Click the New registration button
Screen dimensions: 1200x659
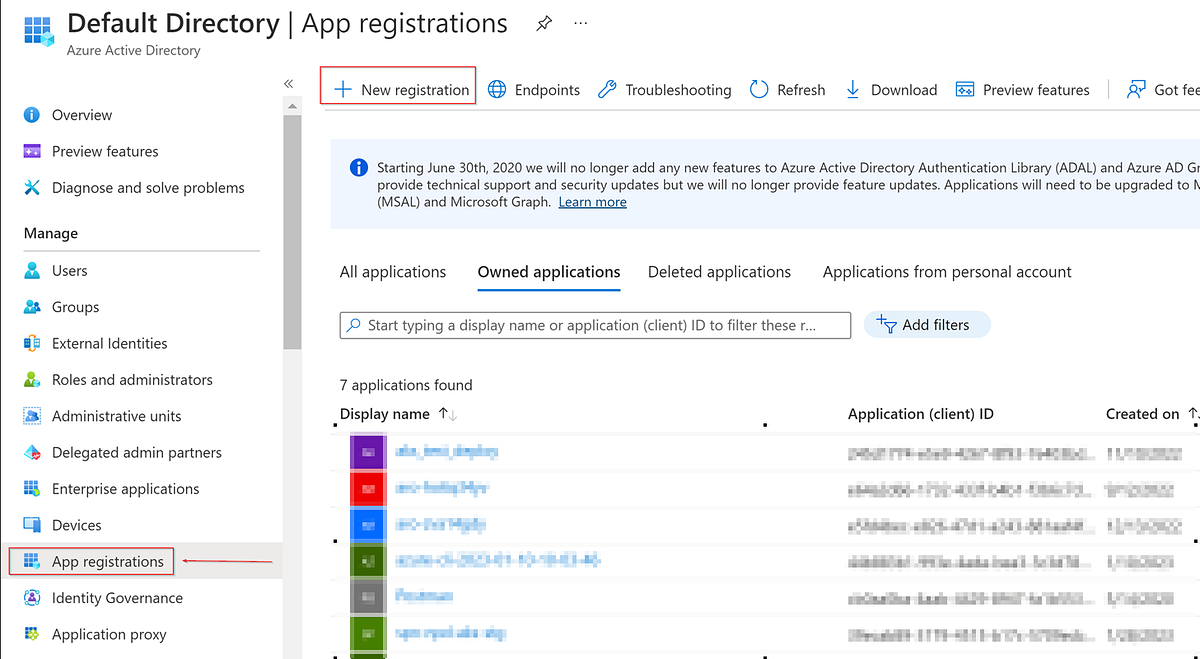pos(397,89)
